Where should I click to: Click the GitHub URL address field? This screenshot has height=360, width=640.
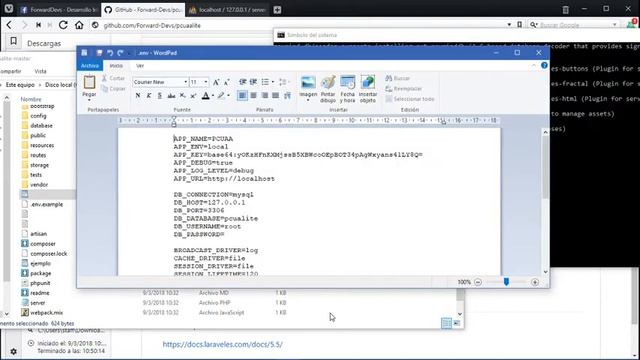point(302,25)
